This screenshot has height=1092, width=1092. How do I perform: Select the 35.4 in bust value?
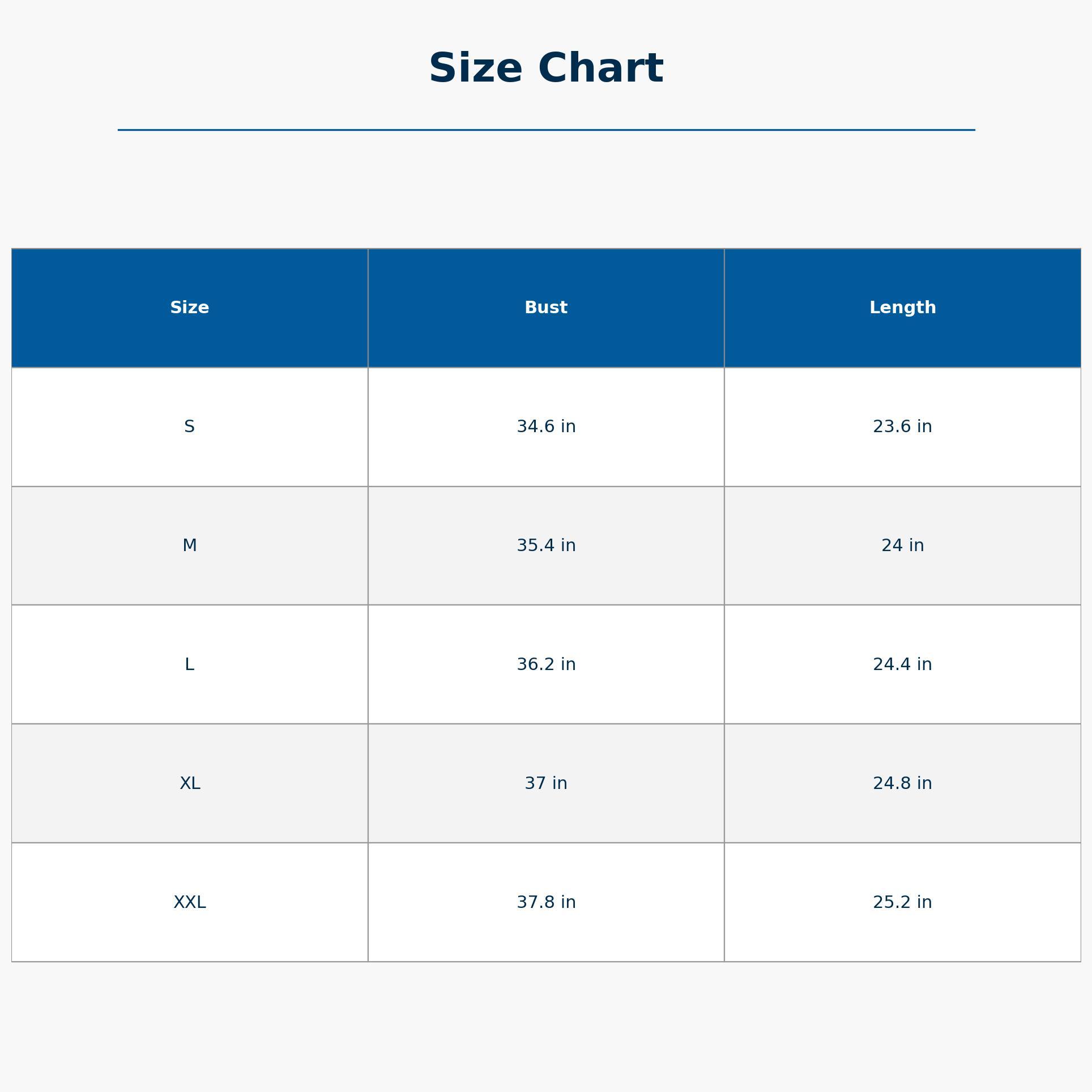546,545
